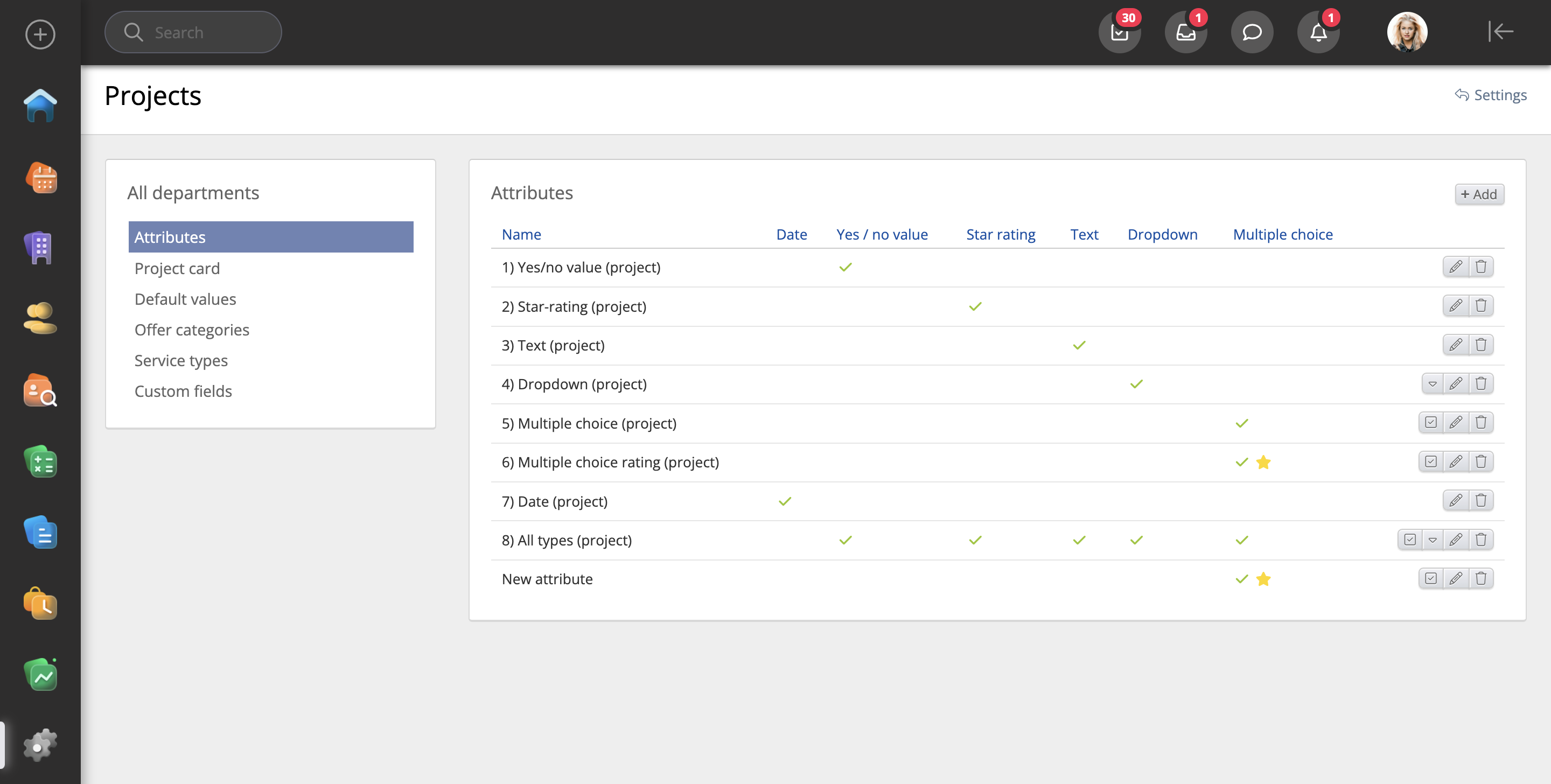Open multiple choice options for New attribute
This screenshot has height=784, width=1551.
click(1430, 578)
